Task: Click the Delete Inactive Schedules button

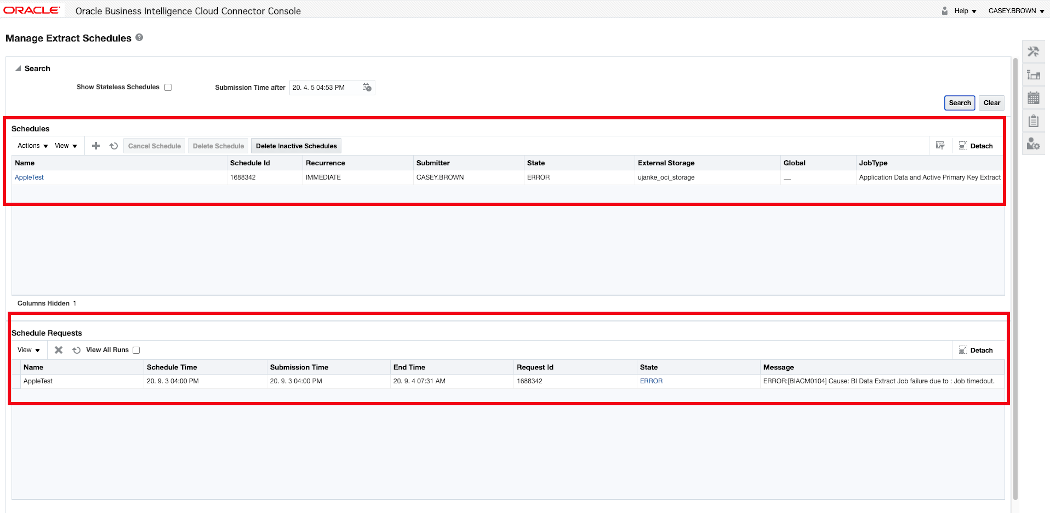Action: click(296, 146)
